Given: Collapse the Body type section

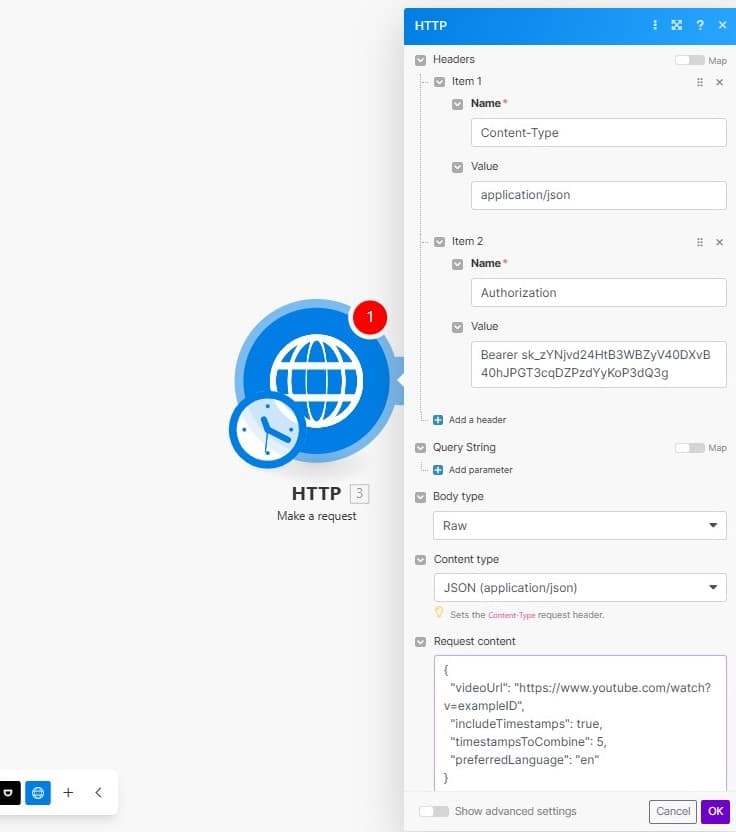Looking at the screenshot, I should pos(420,497).
